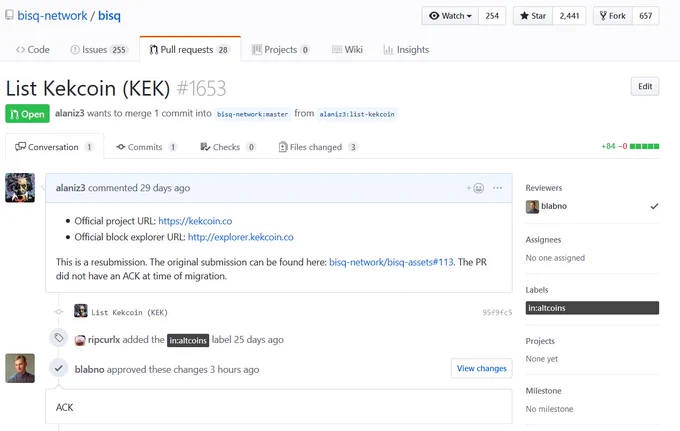Select the Commits tab
Screen dimensions: 680x431
(x=147, y=147)
